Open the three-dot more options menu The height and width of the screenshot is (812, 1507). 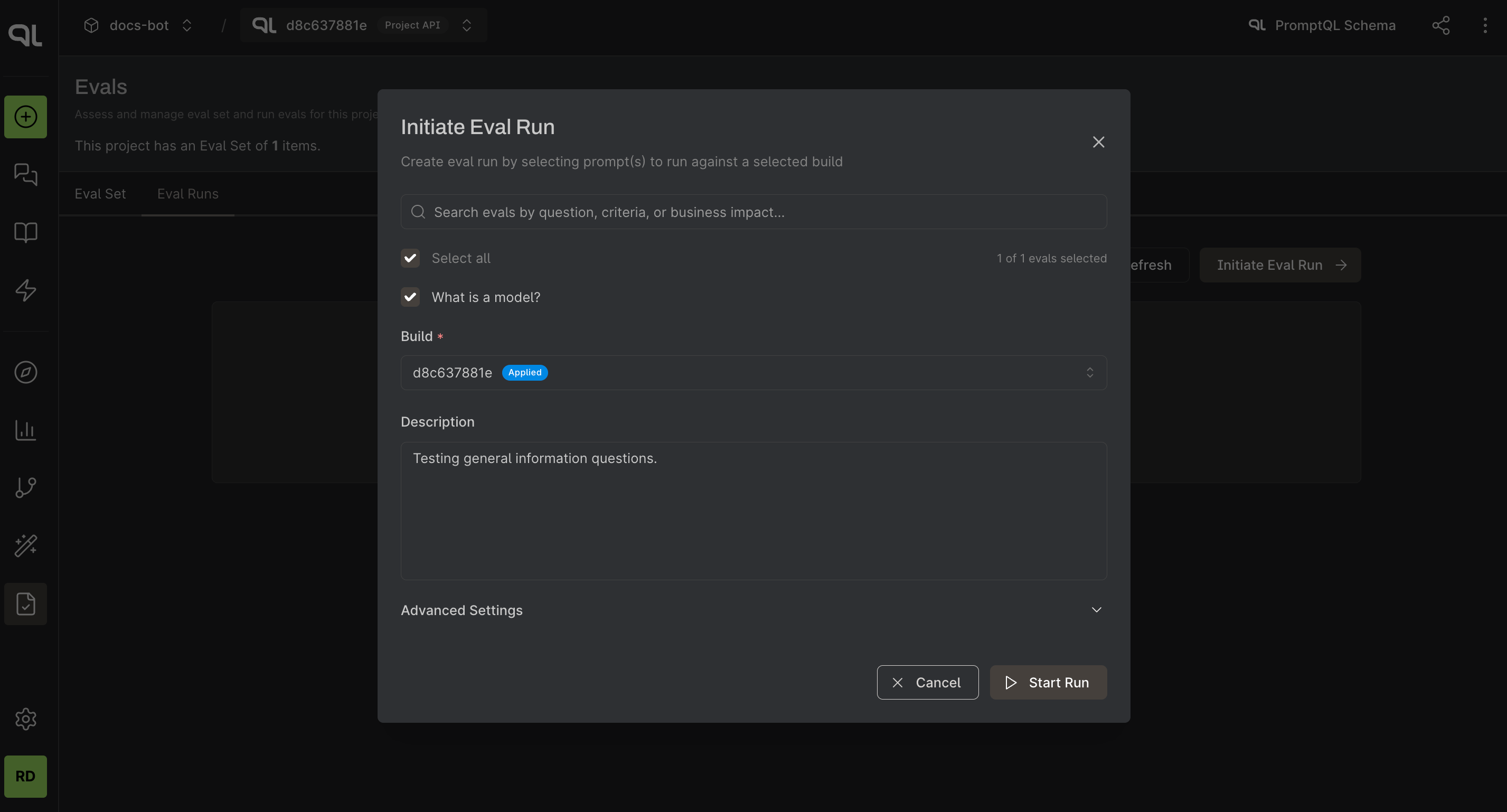click(1485, 25)
